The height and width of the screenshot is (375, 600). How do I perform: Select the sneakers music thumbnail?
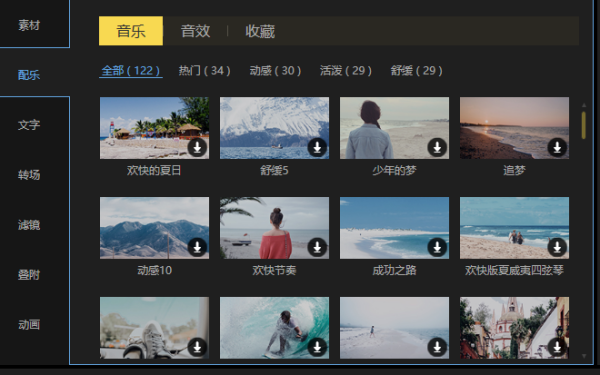[155, 328]
